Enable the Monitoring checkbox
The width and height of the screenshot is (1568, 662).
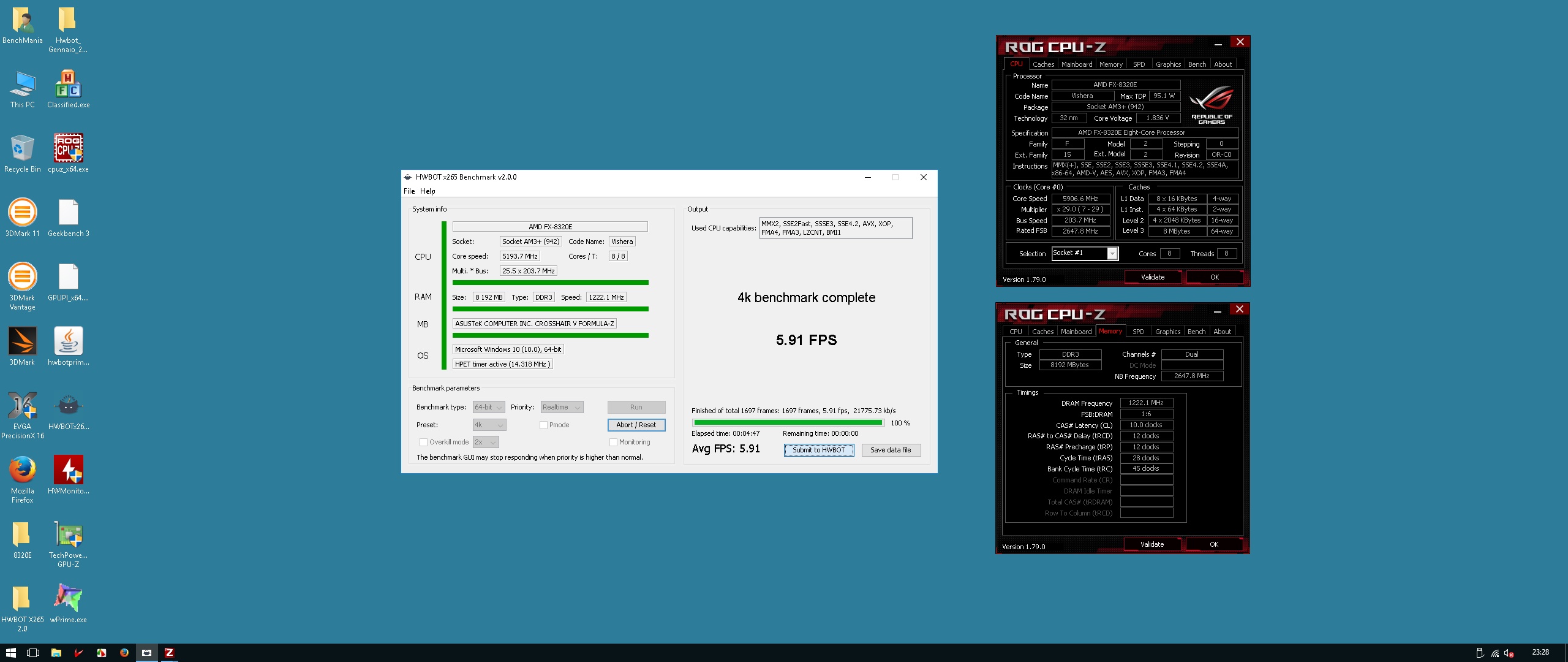click(613, 442)
